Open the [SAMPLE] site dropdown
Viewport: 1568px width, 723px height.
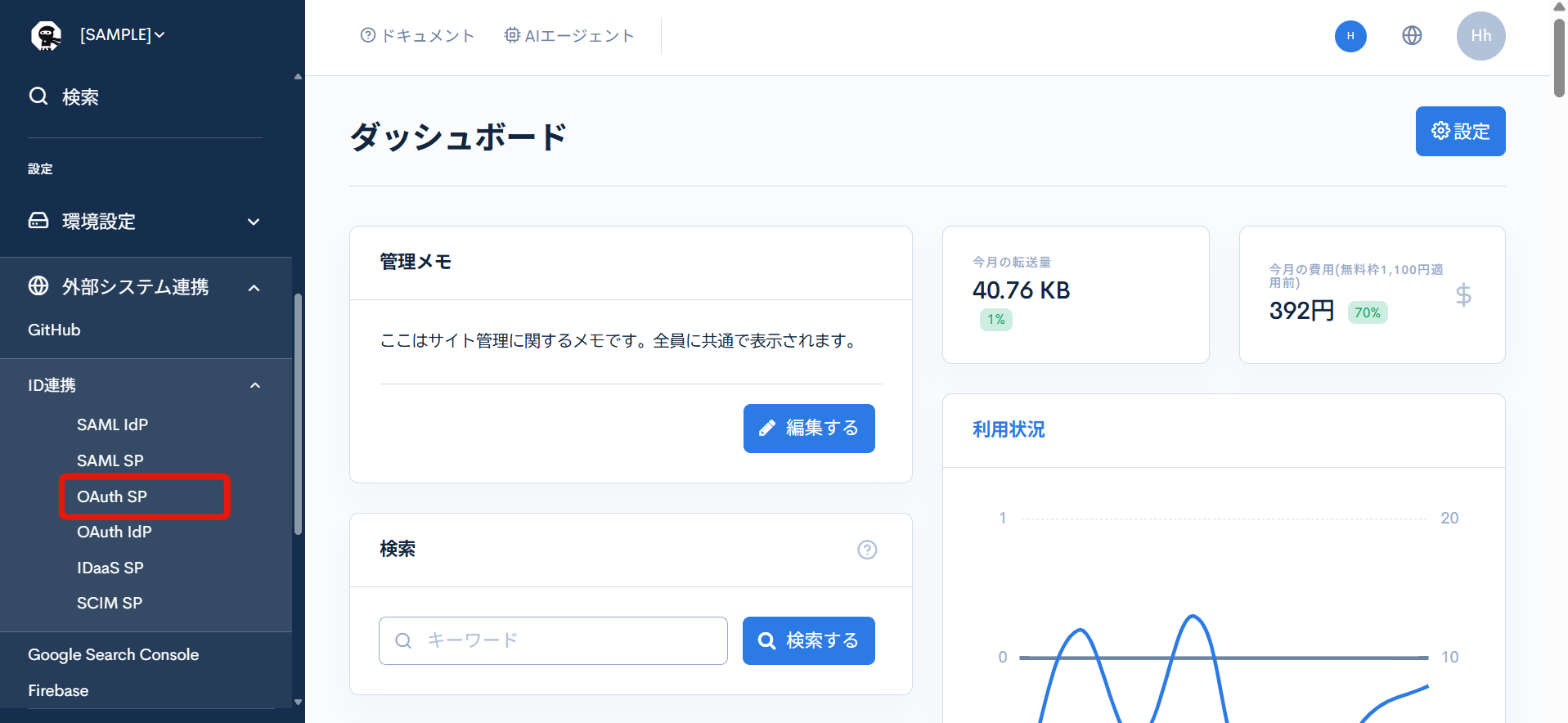click(122, 35)
